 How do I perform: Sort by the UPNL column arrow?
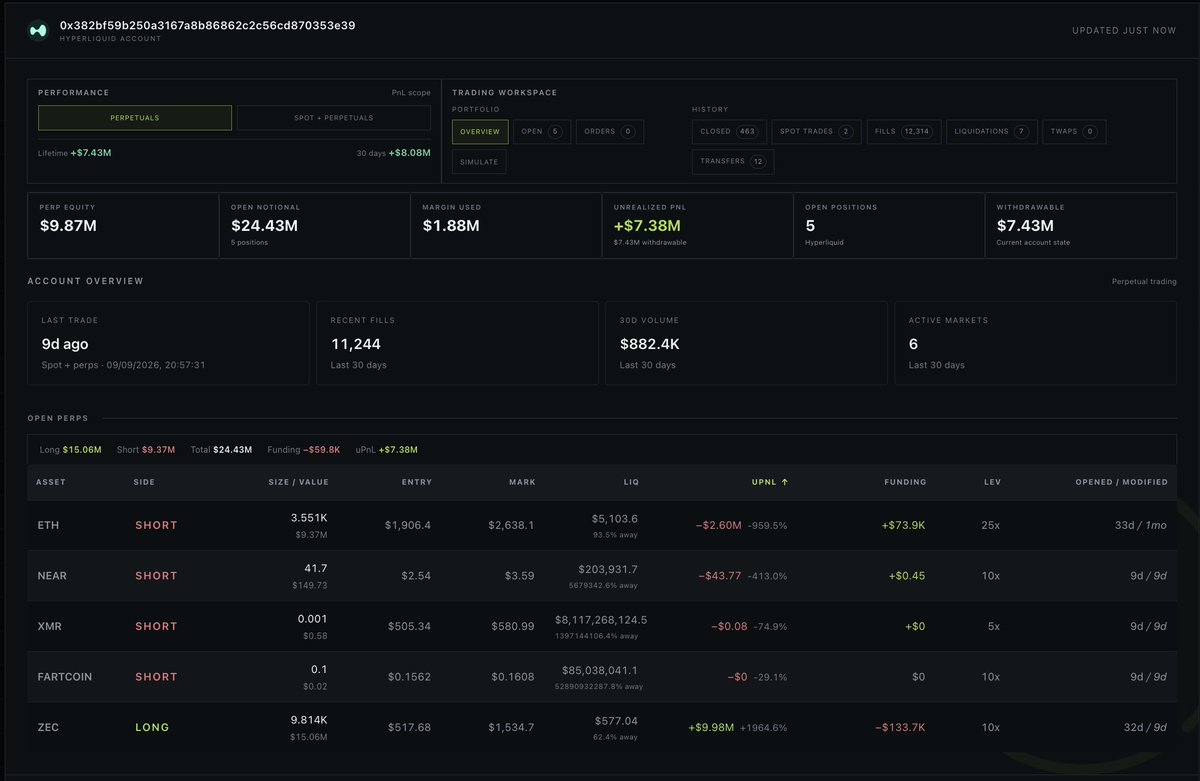tap(784, 482)
